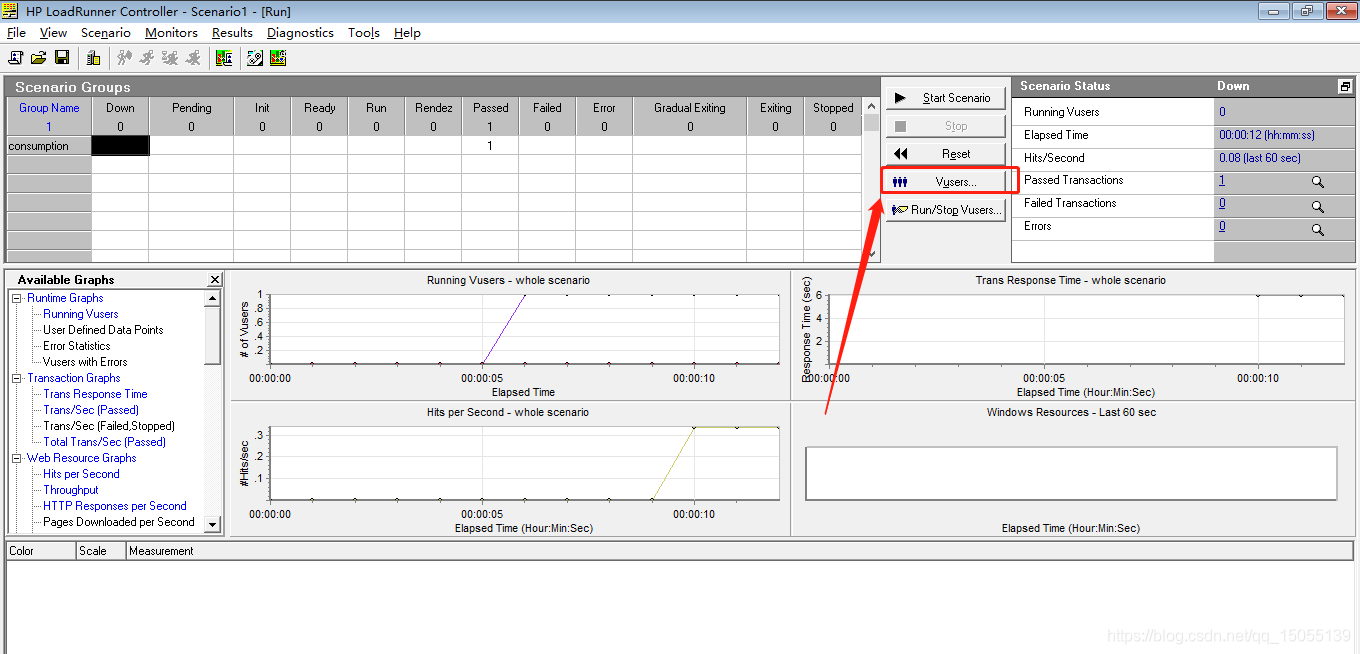The height and width of the screenshot is (654, 1360).
Task: Click the Passed Transactions count link
Action: coord(1222,181)
